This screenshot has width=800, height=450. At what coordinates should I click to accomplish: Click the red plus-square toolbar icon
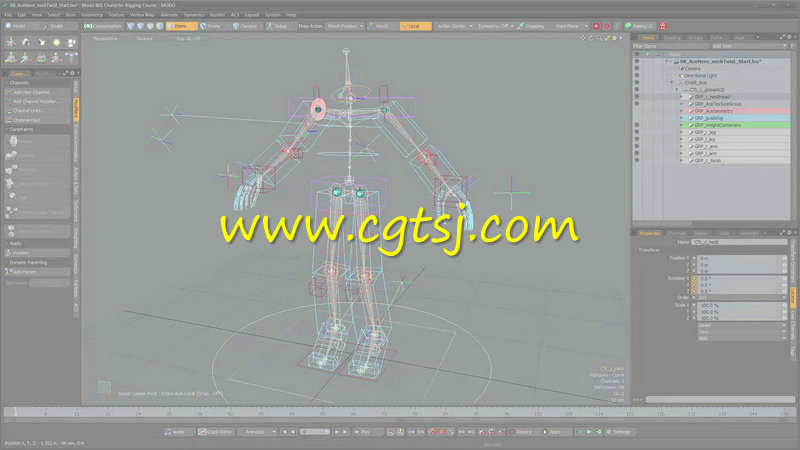coord(595,26)
